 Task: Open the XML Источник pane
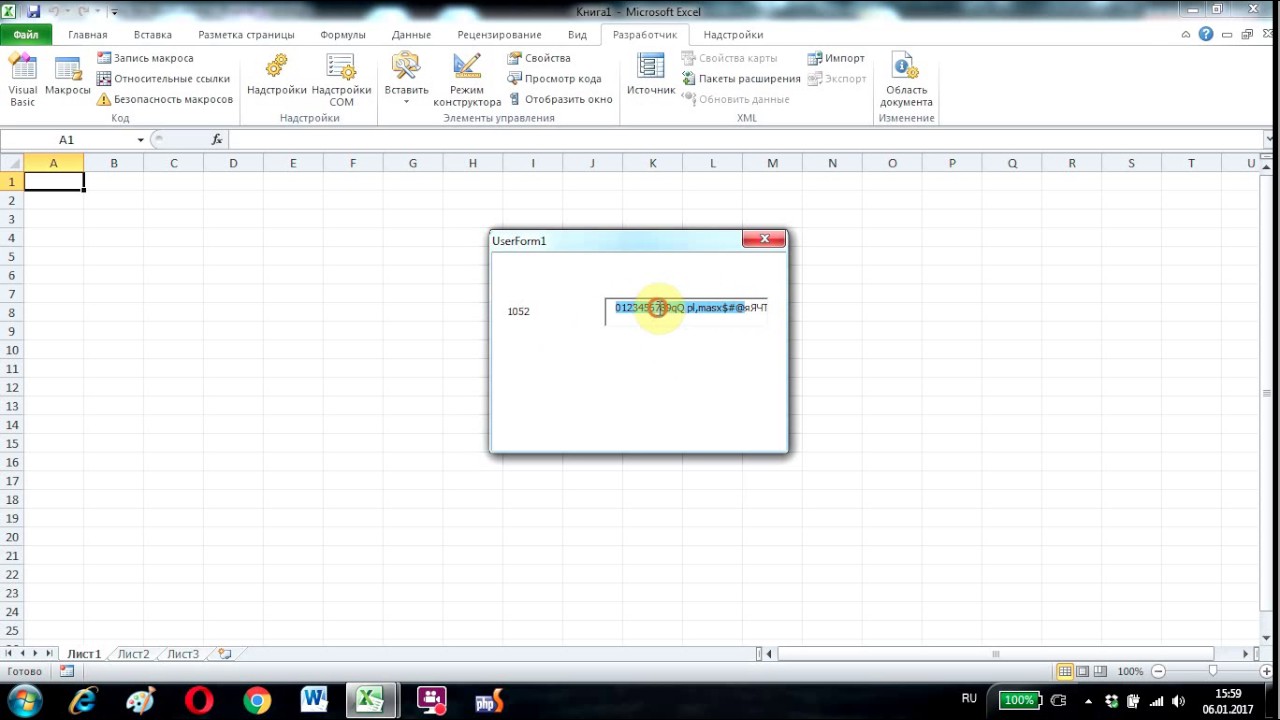(651, 75)
